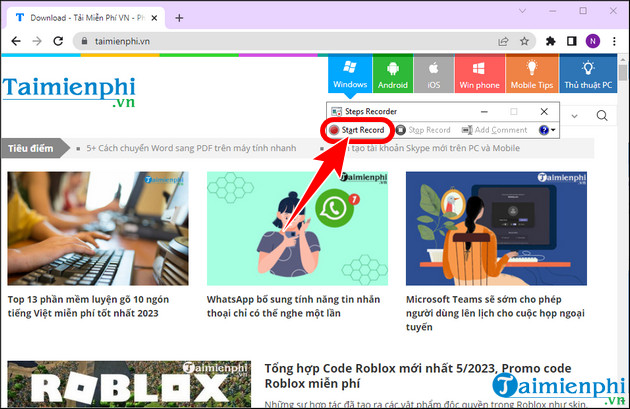Click the Taimienphi.vn site logo

coord(69,92)
